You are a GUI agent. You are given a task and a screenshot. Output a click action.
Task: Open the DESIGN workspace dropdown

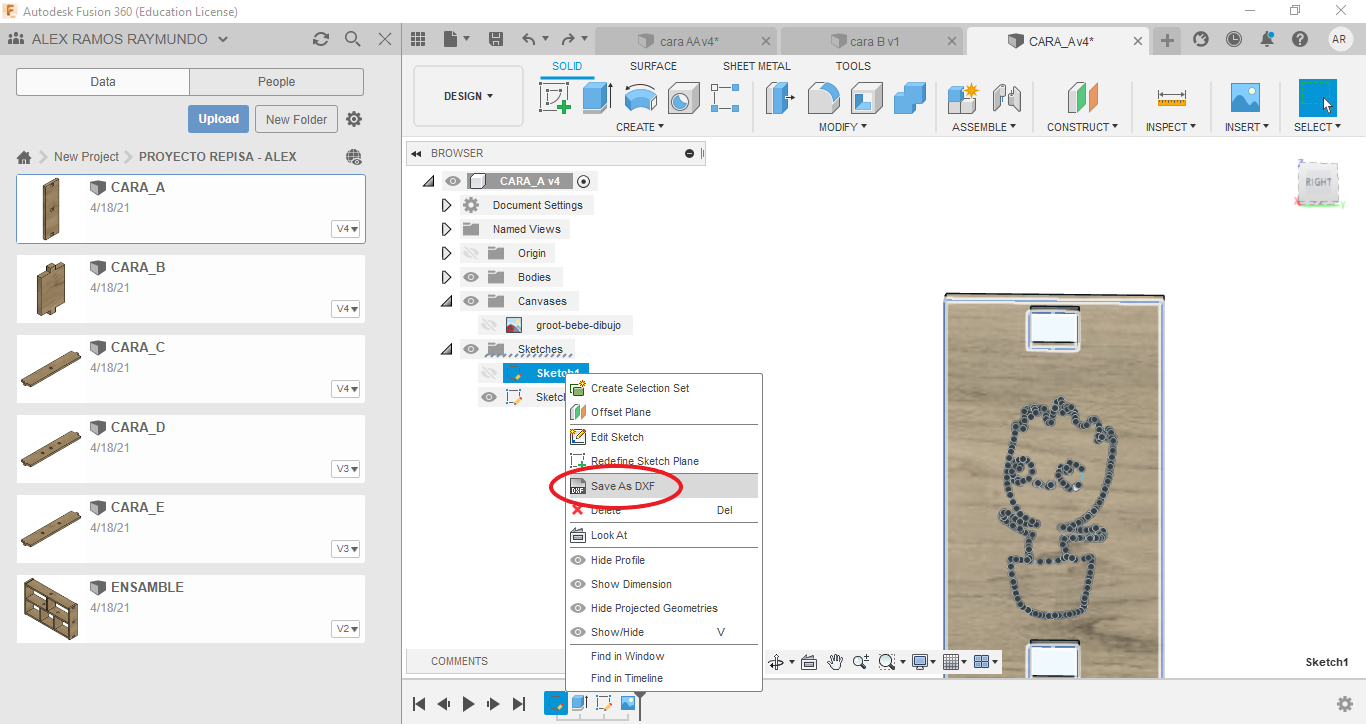pos(468,96)
